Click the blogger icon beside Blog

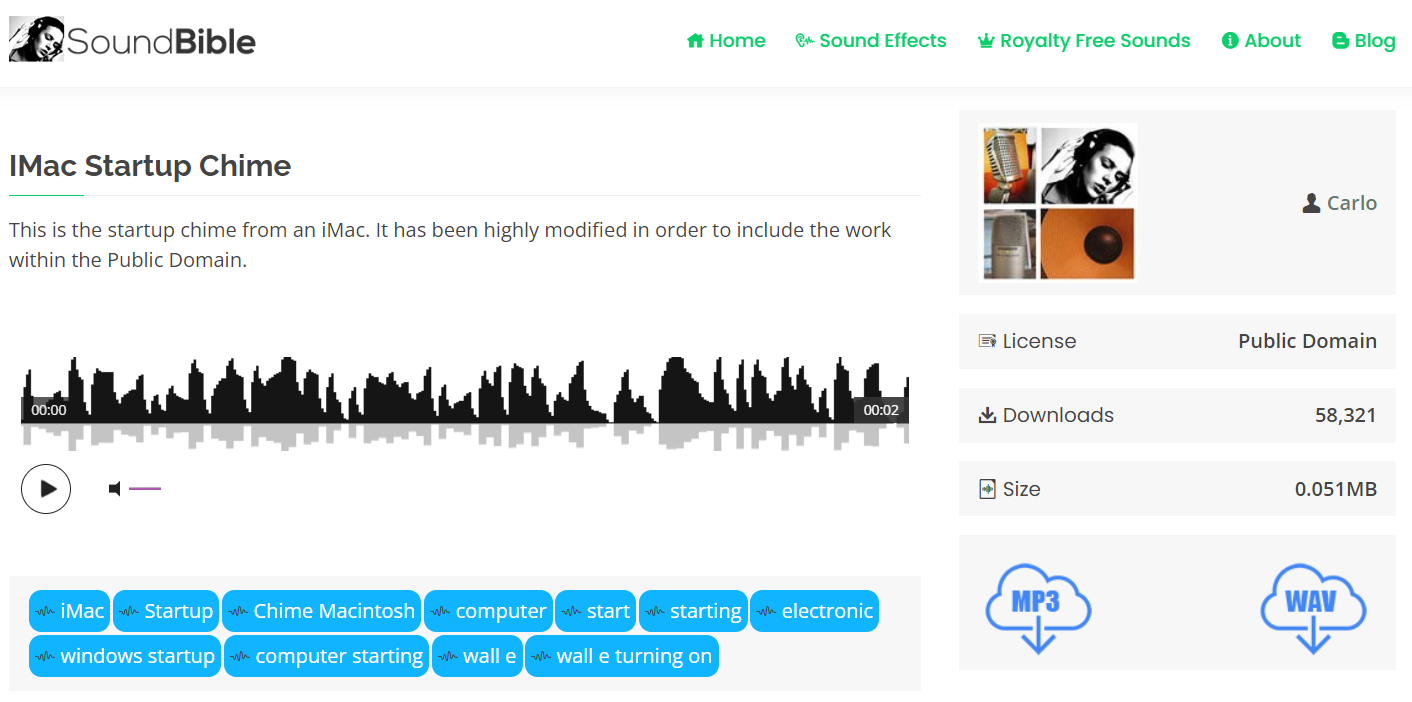point(1340,41)
